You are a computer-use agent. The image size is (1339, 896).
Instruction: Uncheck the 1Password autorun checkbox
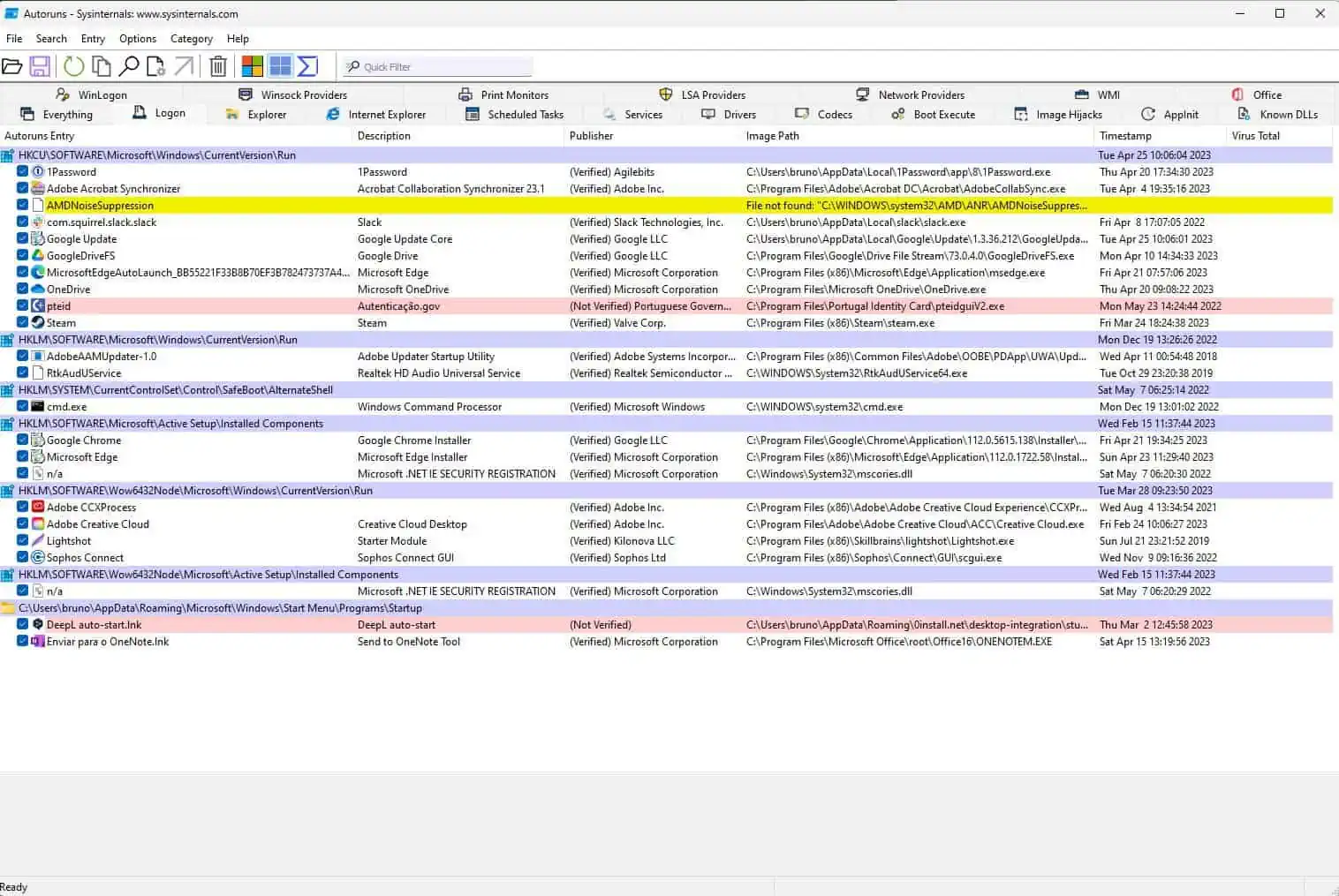(23, 171)
